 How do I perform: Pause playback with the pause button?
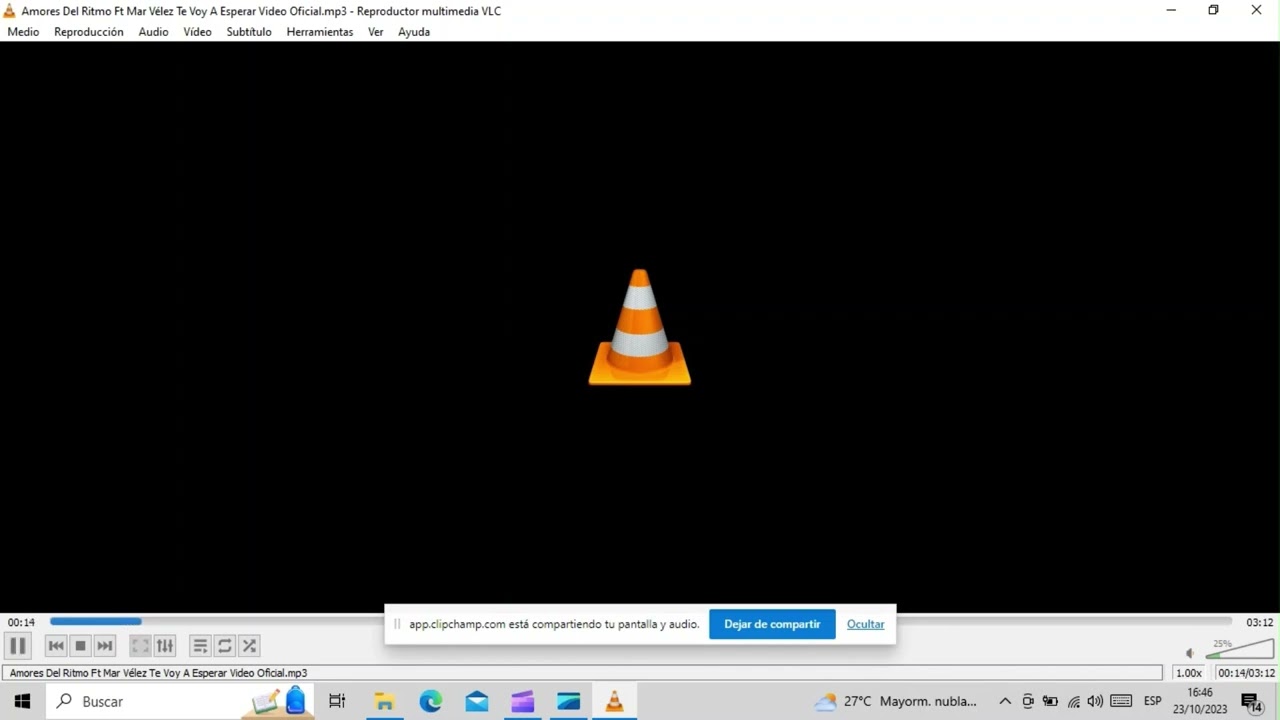(x=18, y=646)
